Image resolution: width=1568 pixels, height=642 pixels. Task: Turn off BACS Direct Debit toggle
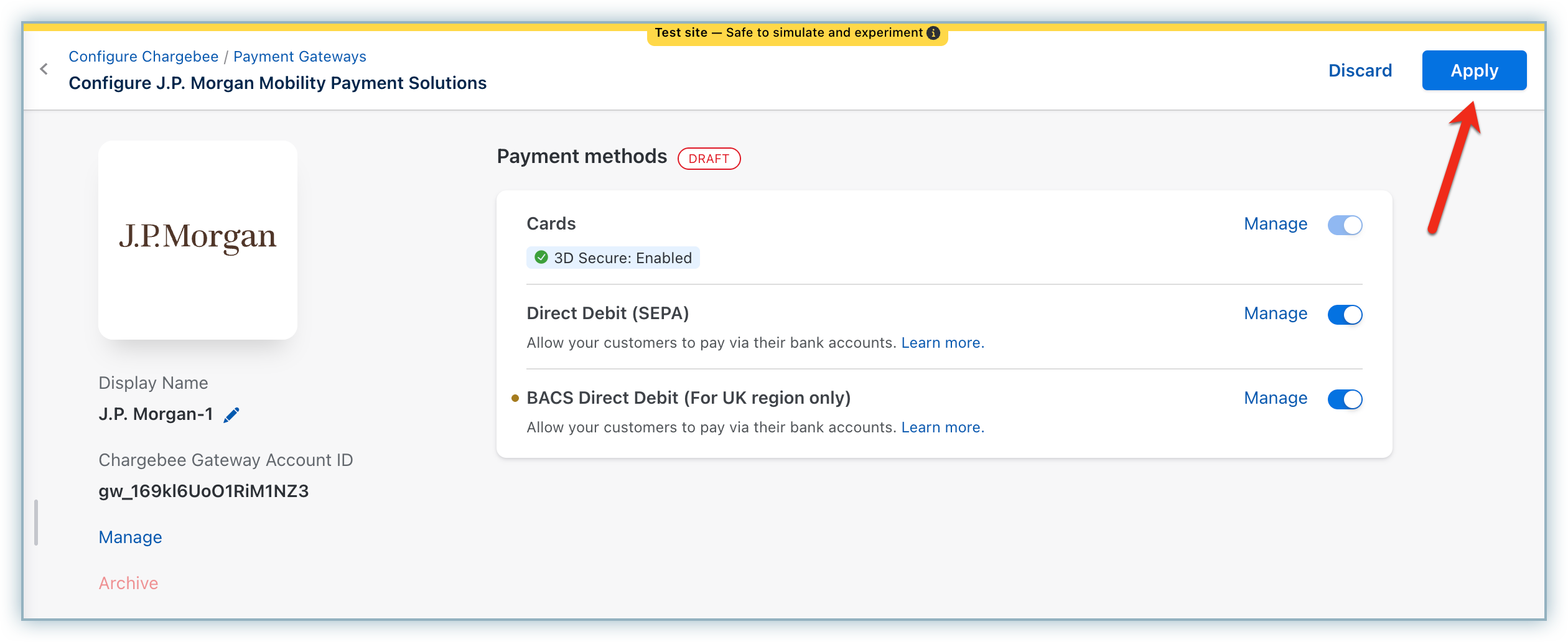click(x=1345, y=399)
